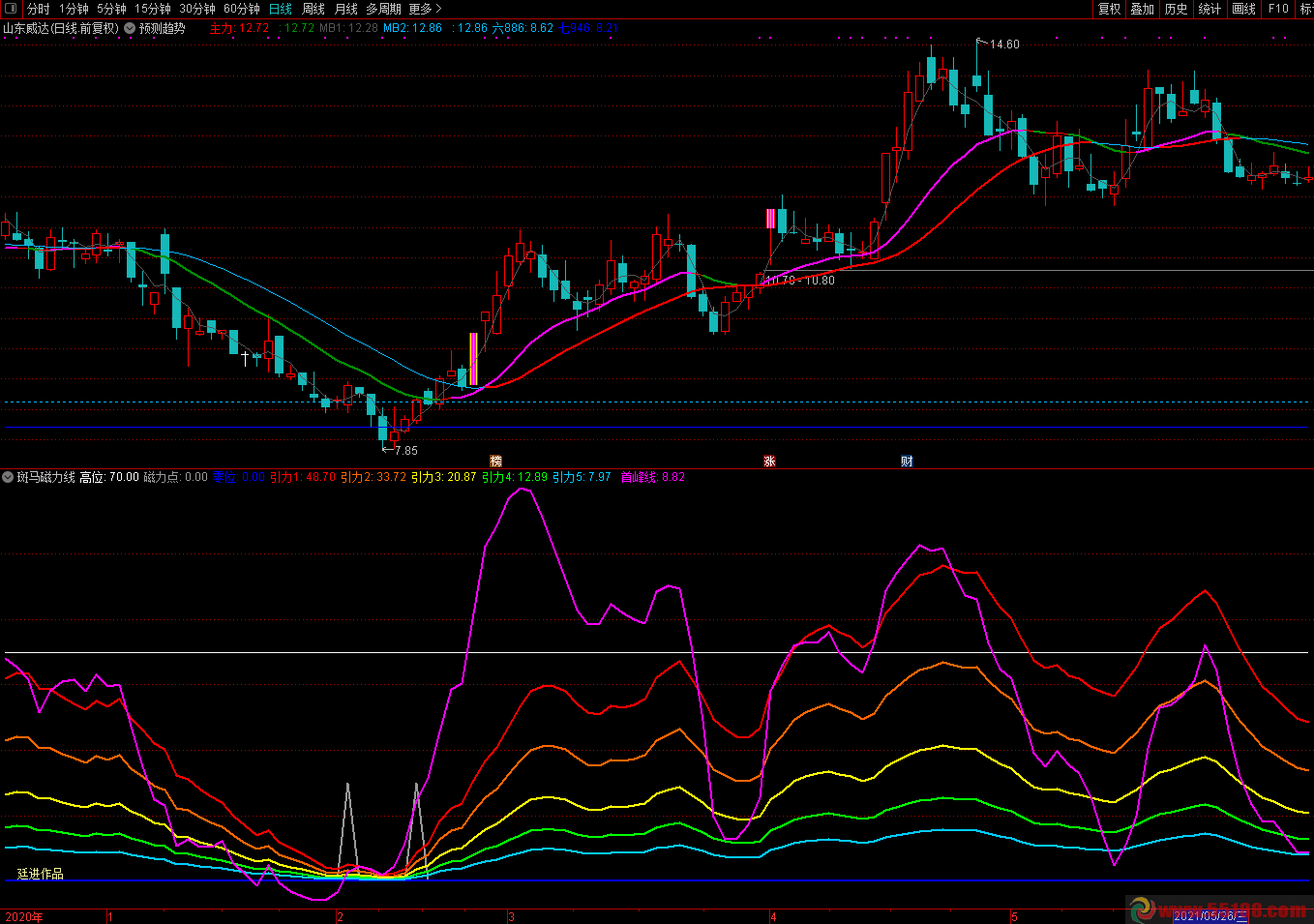Viewport: 1314px width, 924px height.
Task: Switch to 周线 weekly period tab
Action: pos(314,9)
